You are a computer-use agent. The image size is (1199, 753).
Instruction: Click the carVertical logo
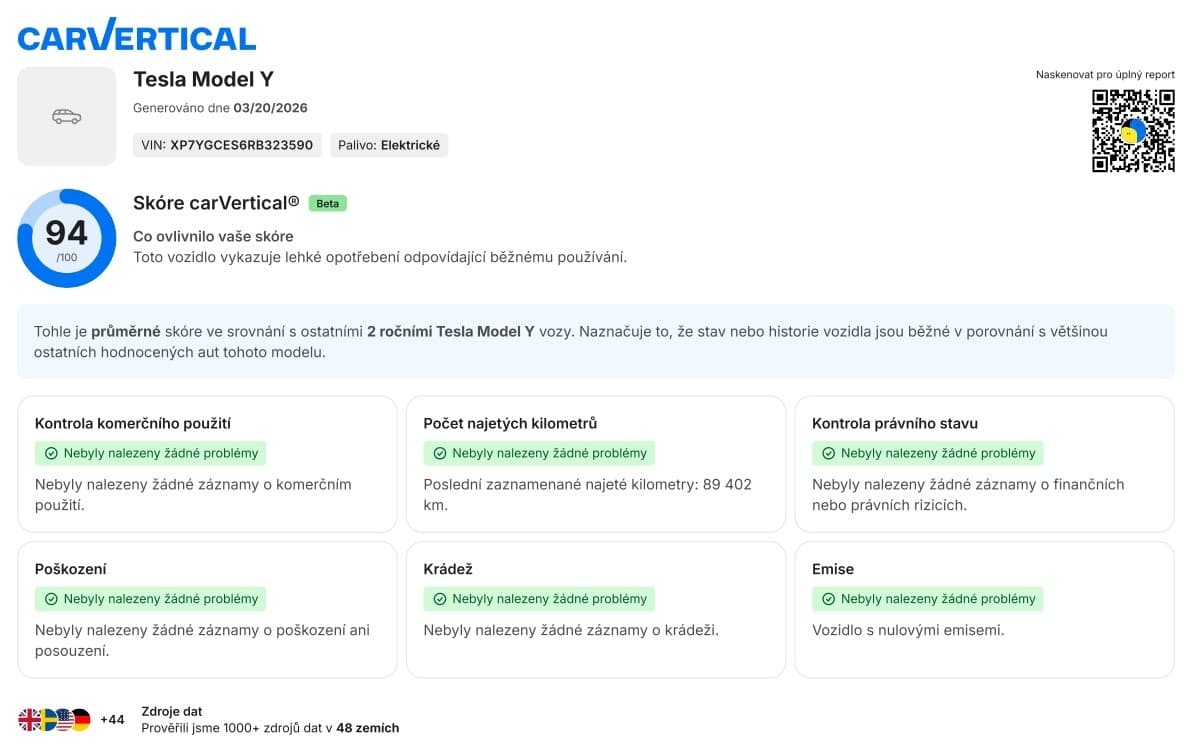(136, 35)
